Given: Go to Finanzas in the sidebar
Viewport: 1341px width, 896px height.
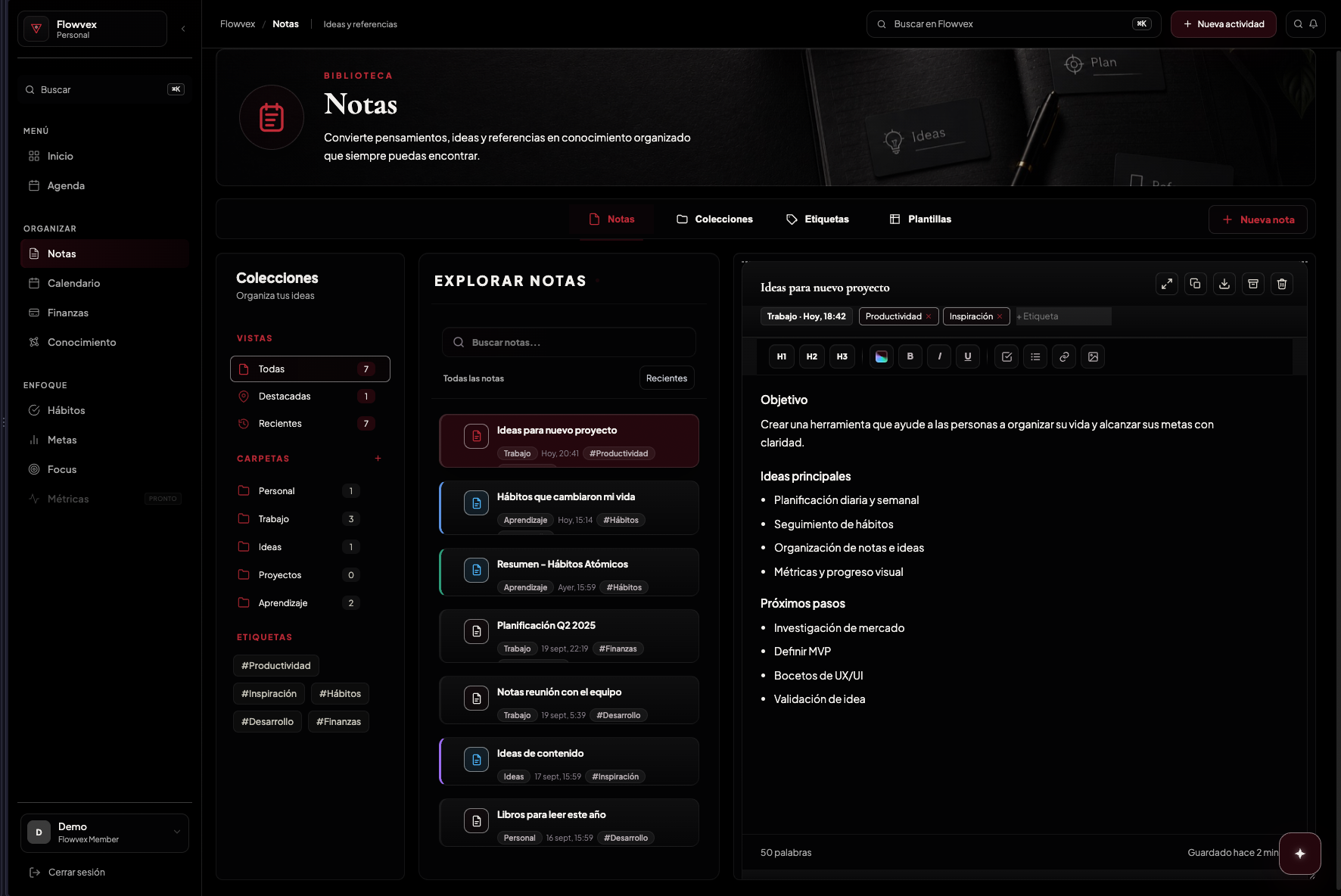Looking at the screenshot, I should click(x=104, y=313).
